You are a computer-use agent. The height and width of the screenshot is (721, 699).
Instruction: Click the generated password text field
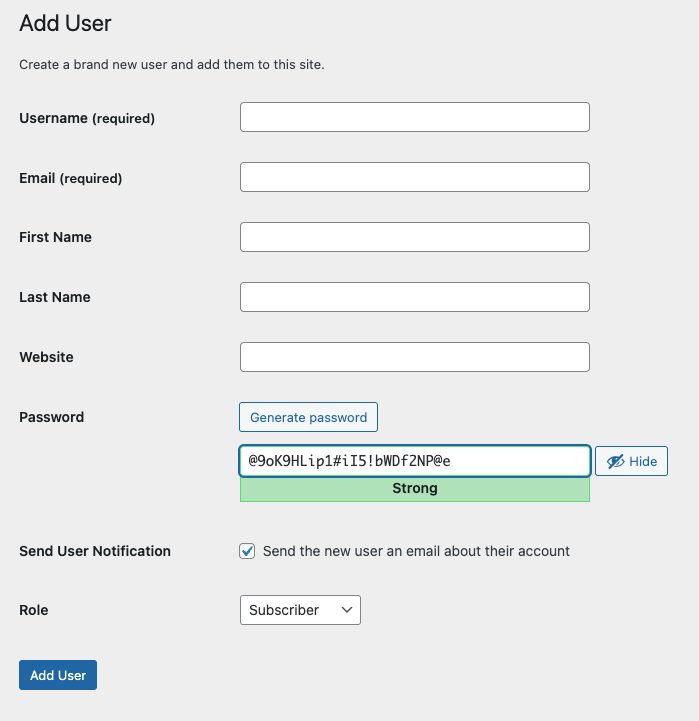[x=415, y=461]
